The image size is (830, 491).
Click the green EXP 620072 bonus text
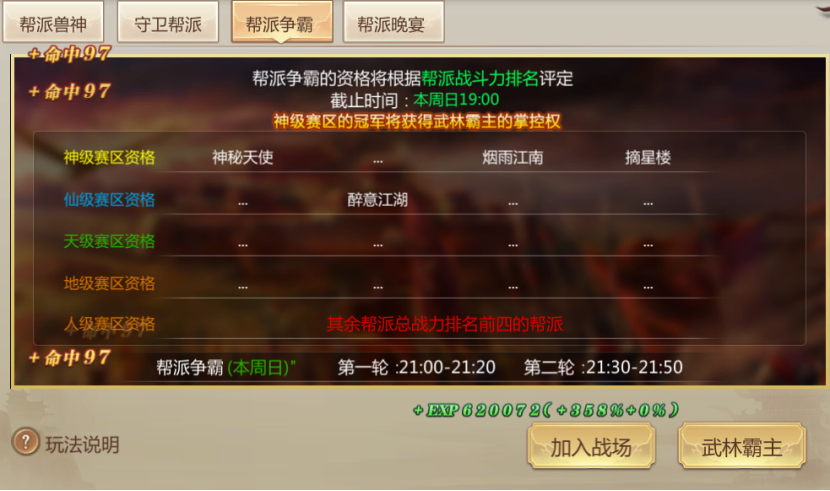(x=546, y=410)
